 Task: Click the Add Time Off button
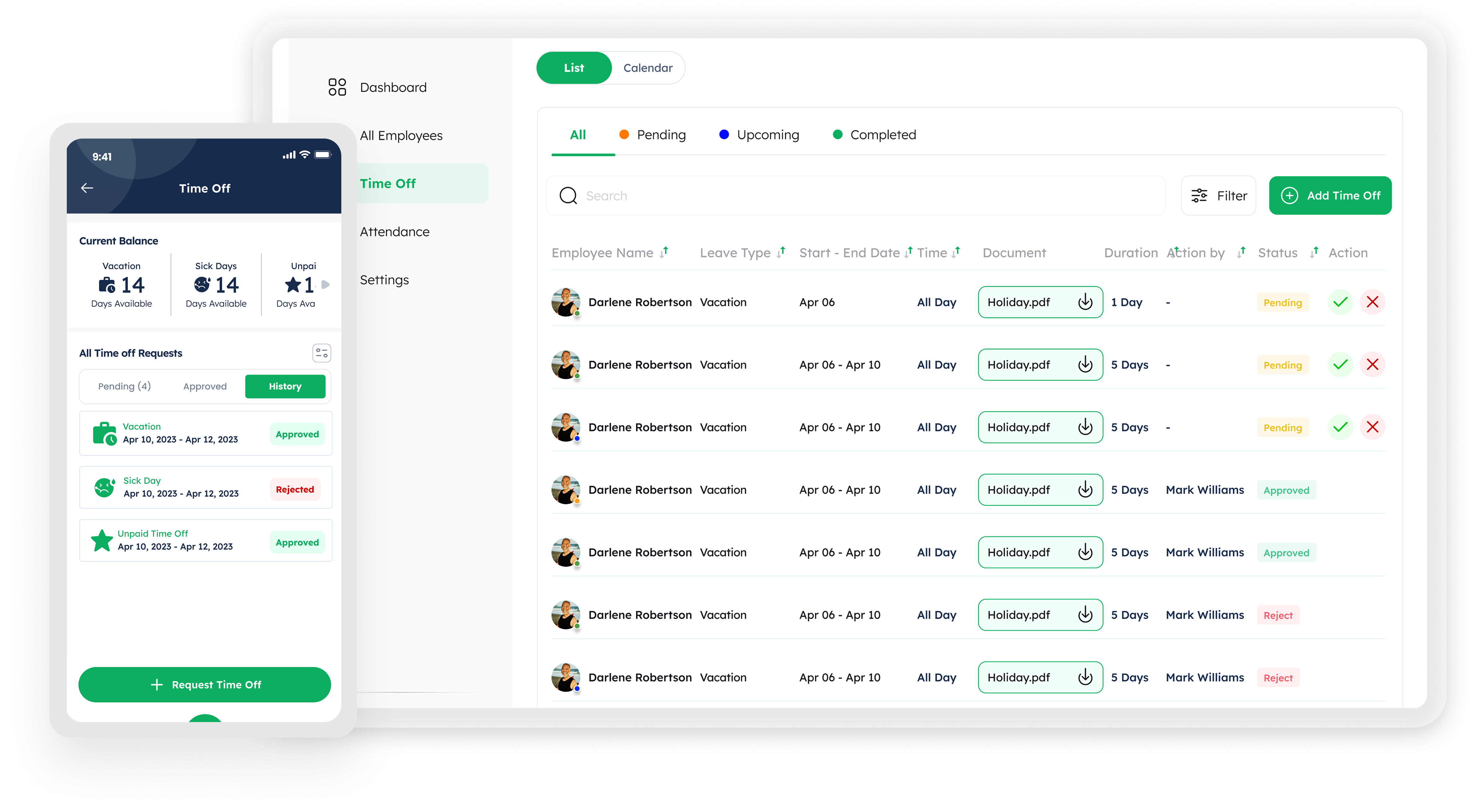coord(1330,196)
